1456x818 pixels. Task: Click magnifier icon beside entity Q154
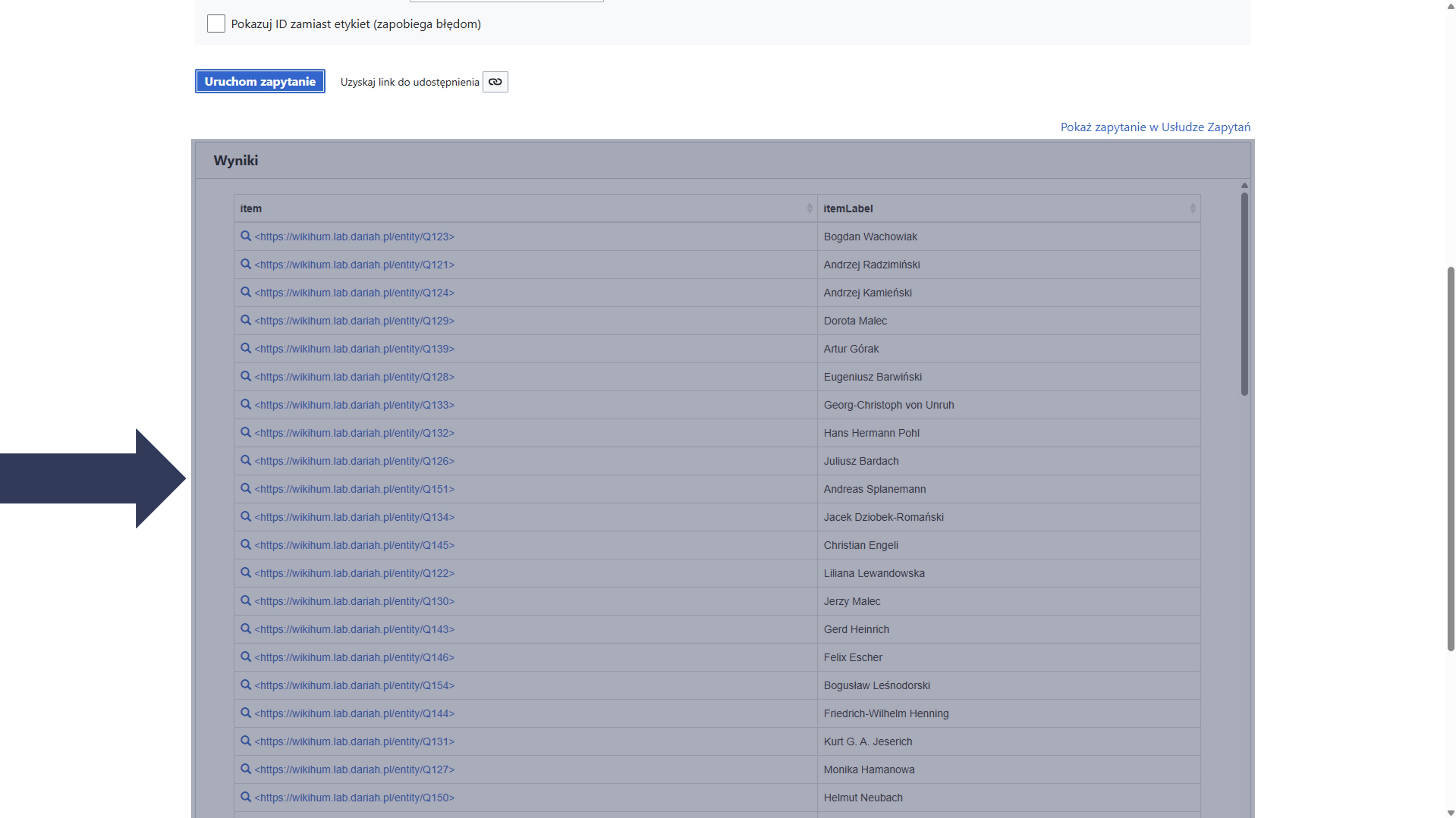point(245,685)
